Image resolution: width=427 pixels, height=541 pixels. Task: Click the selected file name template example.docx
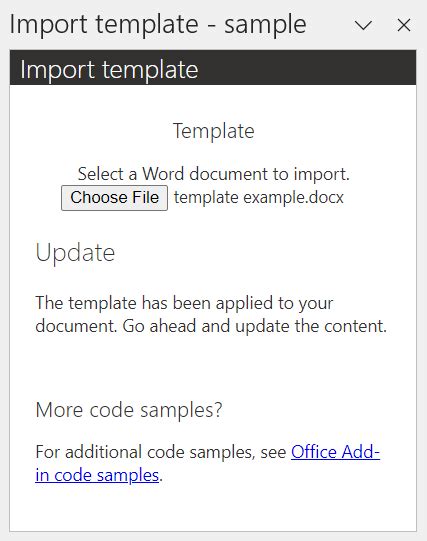[x=259, y=198]
